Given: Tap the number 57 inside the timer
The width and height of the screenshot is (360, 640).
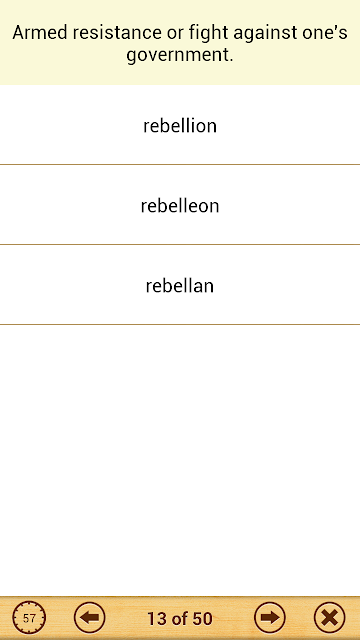Looking at the screenshot, I should [x=29, y=618].
